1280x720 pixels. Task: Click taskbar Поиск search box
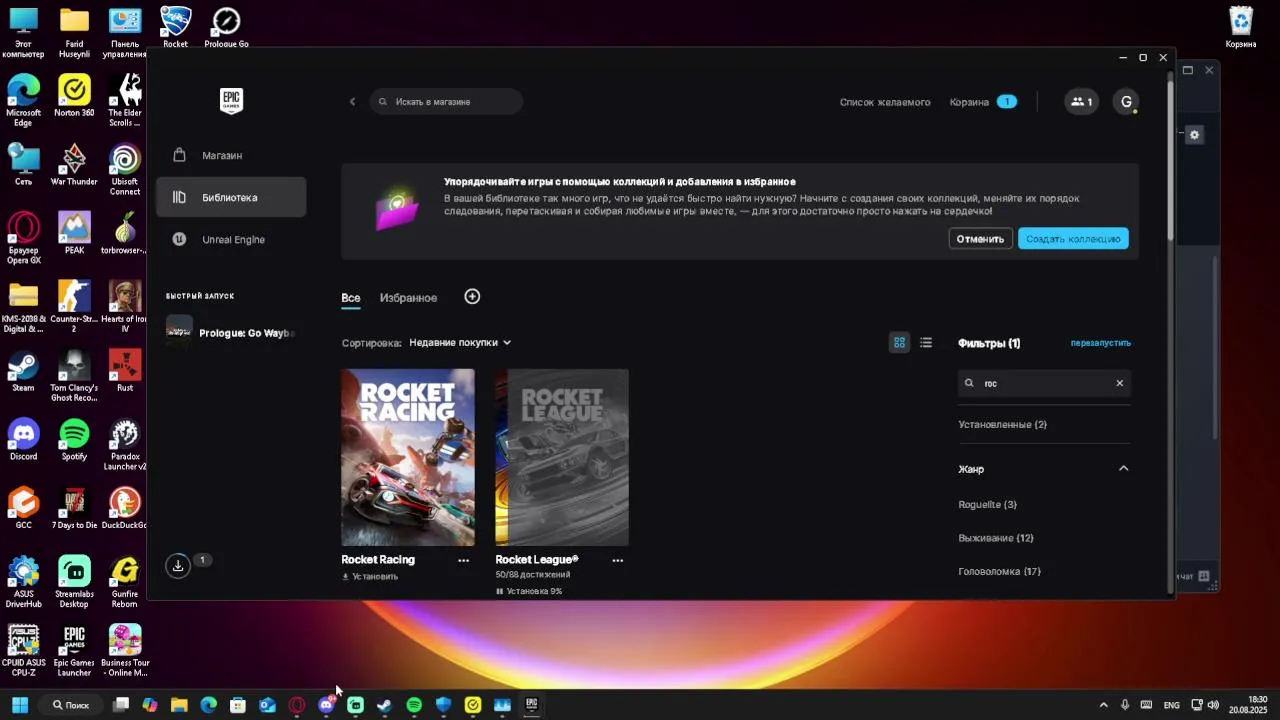click(x=72, y=705)
